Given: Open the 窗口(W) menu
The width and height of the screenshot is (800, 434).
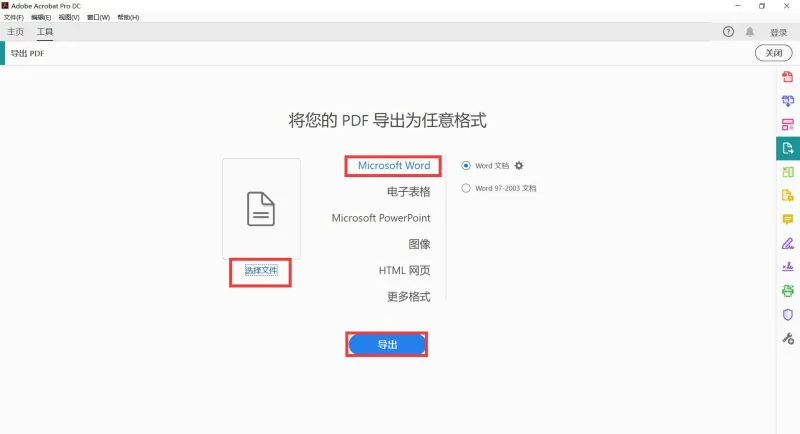Looking at the screenshot, I should click(x=98, y=17).
